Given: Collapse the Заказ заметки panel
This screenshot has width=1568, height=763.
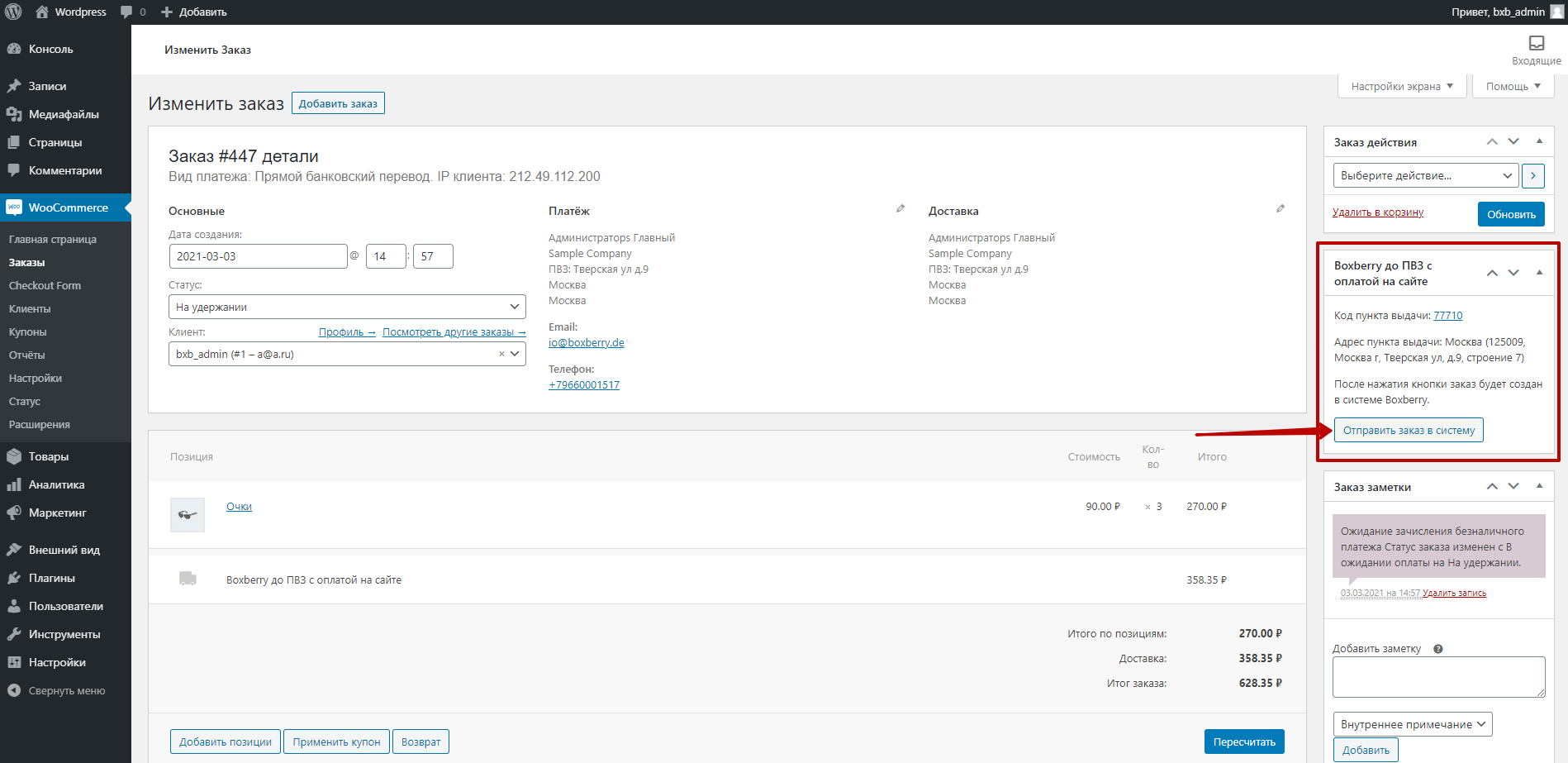Looking at the screenshot, I should 1539,486.
